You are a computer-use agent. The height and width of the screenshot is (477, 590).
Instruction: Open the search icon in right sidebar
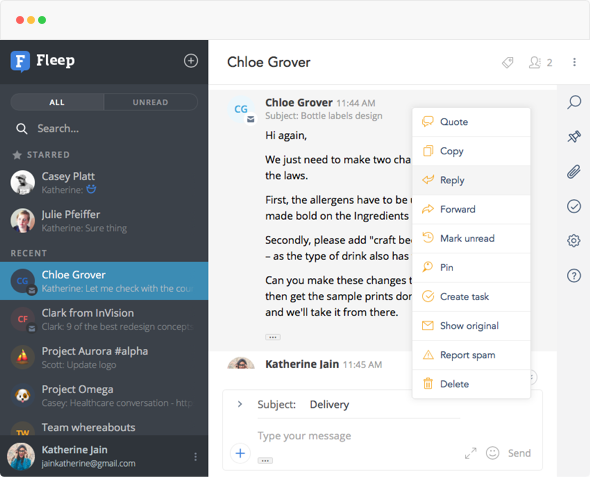(574, 102)
